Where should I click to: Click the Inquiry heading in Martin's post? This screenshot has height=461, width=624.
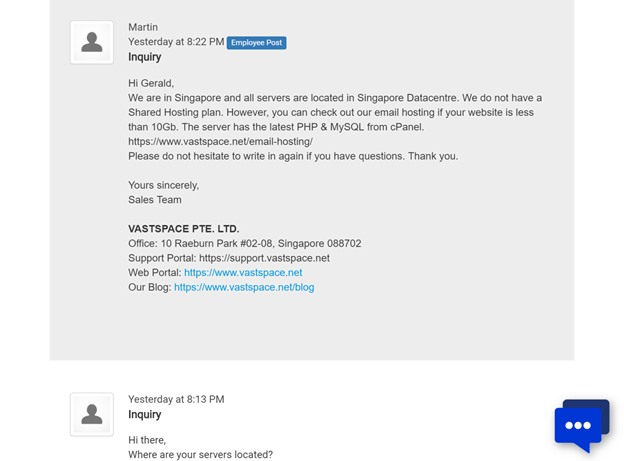144,57
